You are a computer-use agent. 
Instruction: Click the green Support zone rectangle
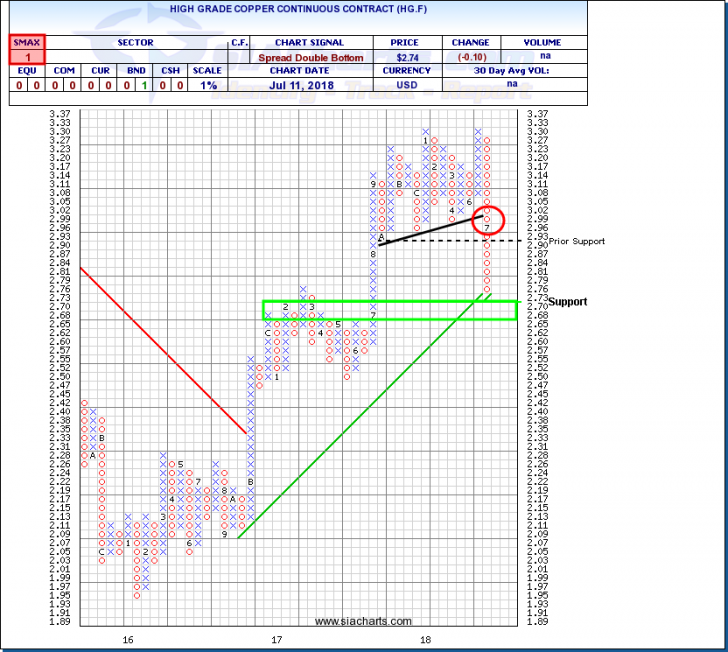tap(390, 310)
